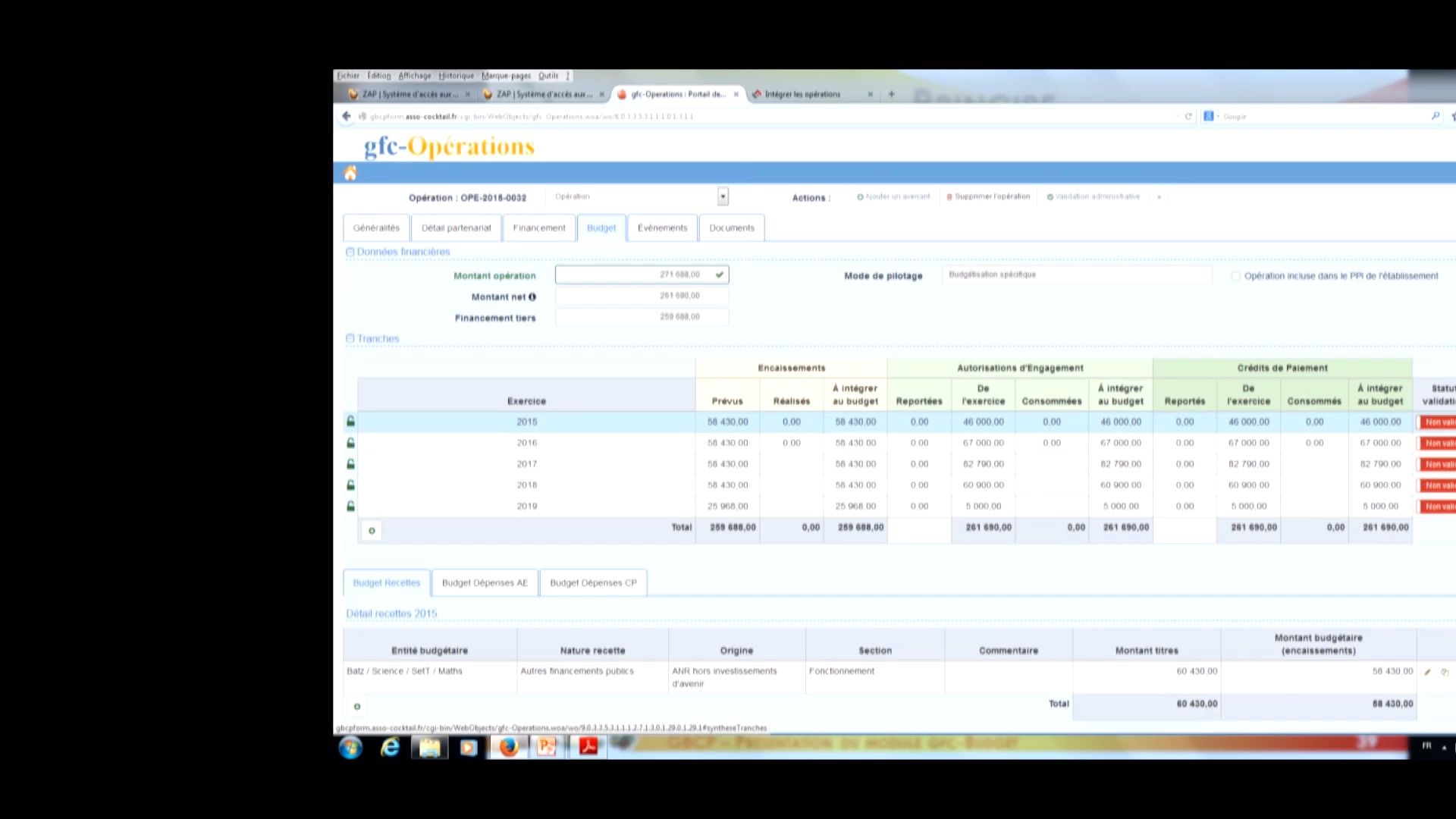1456x819 pixels.
Task: Click the lock icon for exercice 2017
Action: (350, 463)
